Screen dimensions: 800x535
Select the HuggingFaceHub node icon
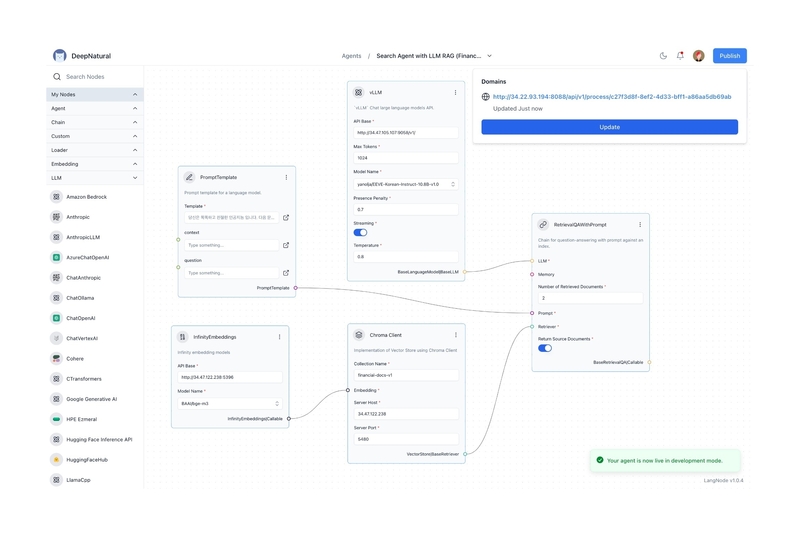[56, 460]
